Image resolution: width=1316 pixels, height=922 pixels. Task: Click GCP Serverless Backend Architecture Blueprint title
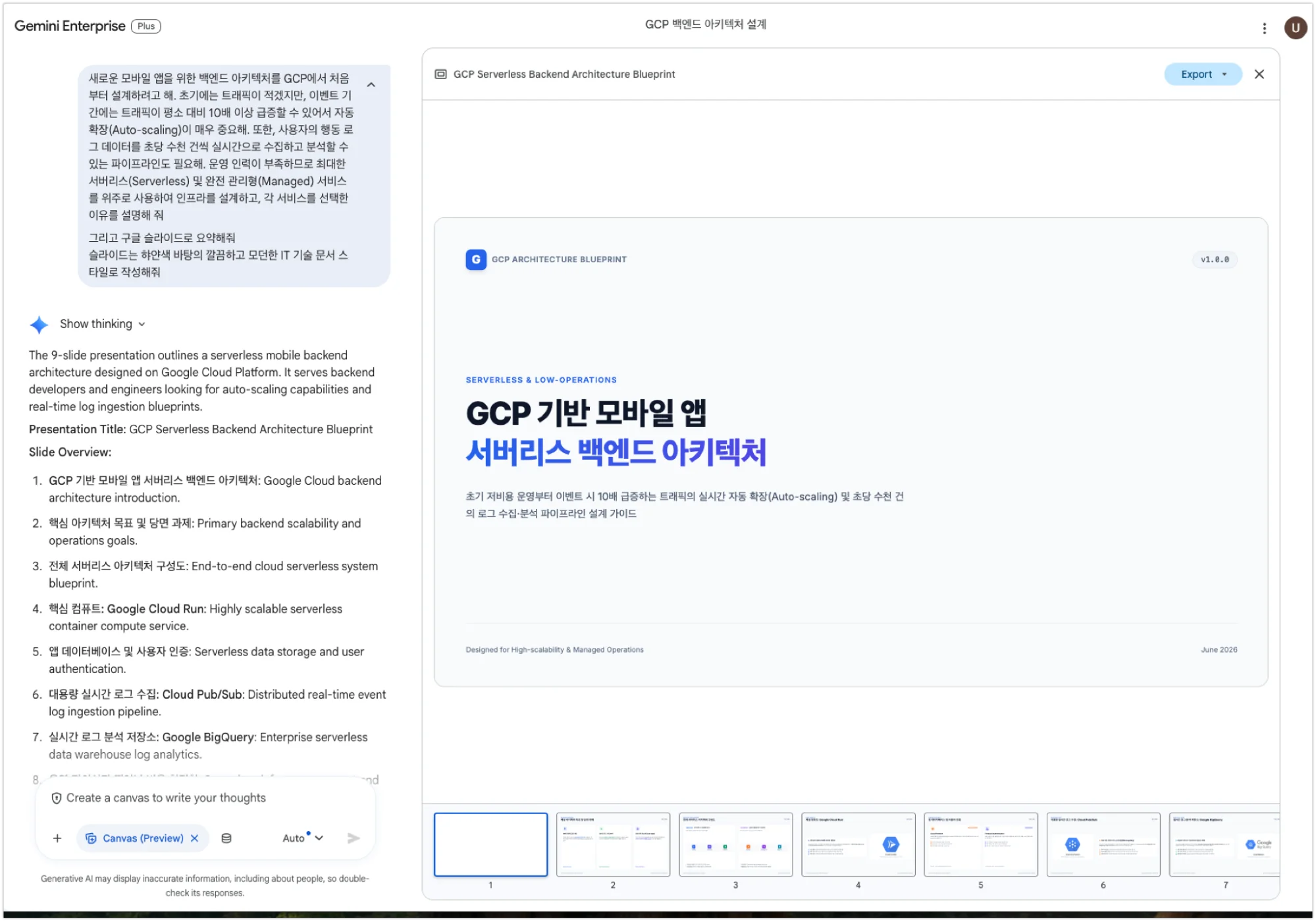tap(564, 74)
